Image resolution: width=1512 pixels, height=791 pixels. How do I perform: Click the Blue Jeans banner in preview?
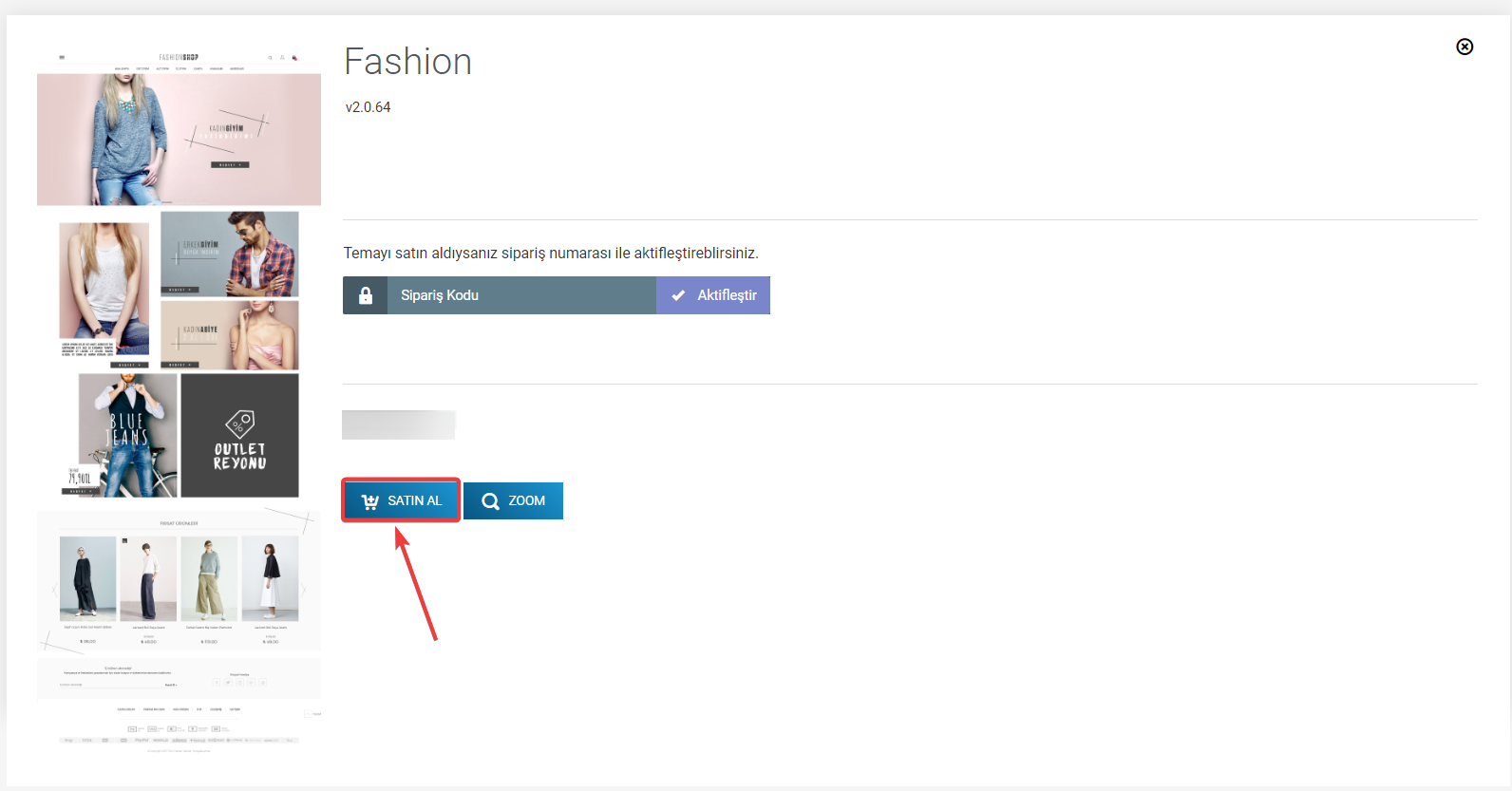[x=126, y=435]
